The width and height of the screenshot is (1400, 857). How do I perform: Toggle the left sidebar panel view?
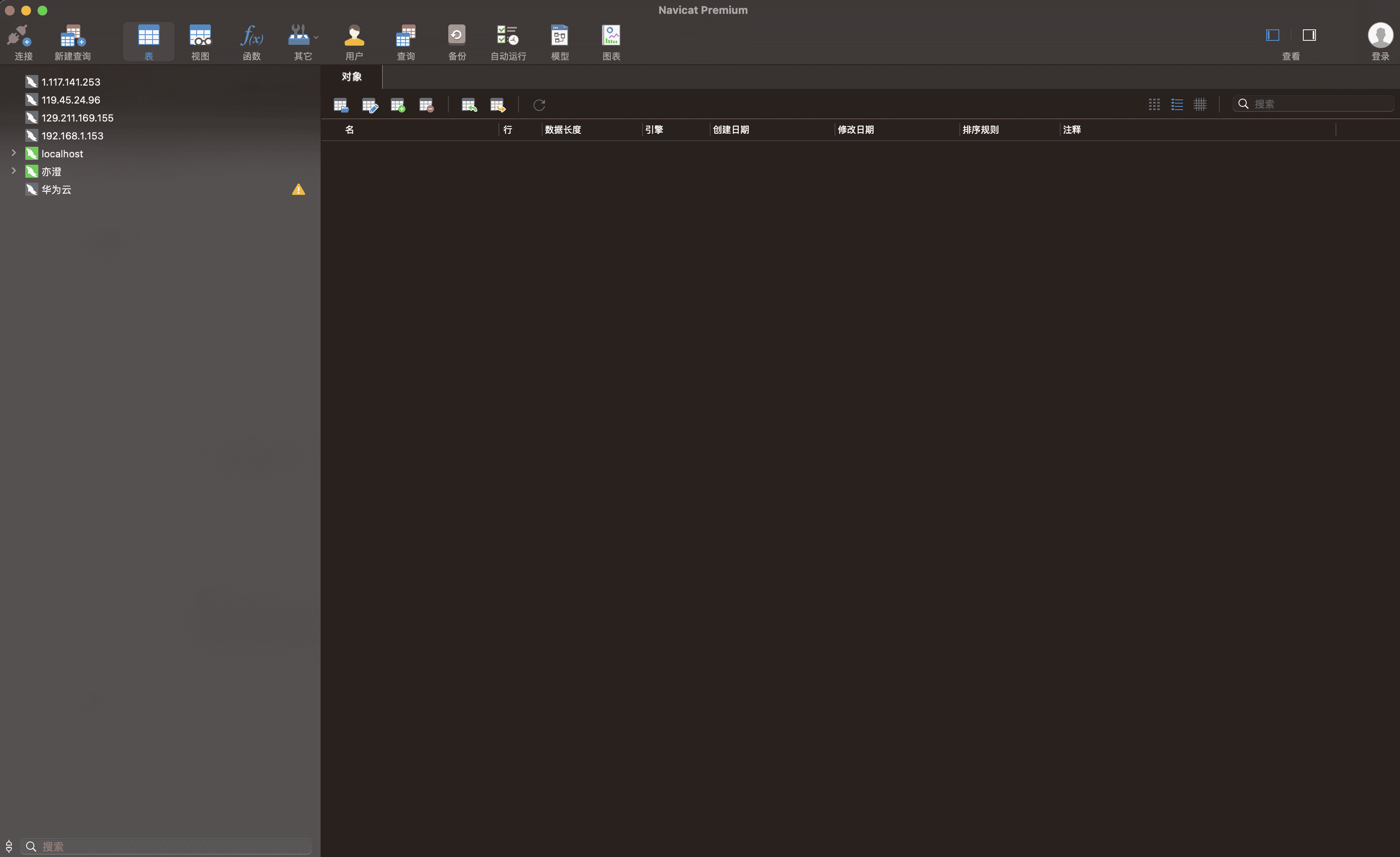point(1272,35)
